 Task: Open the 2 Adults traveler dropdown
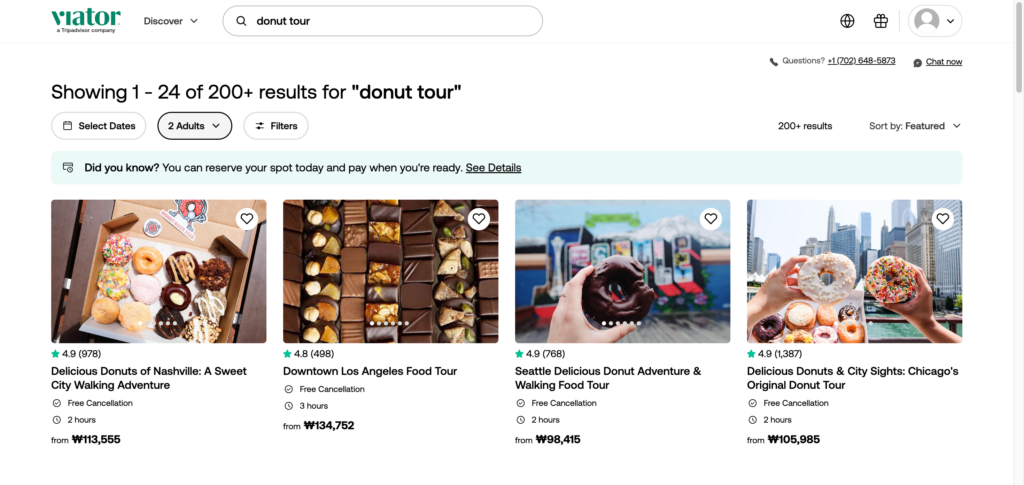point(194,126)
